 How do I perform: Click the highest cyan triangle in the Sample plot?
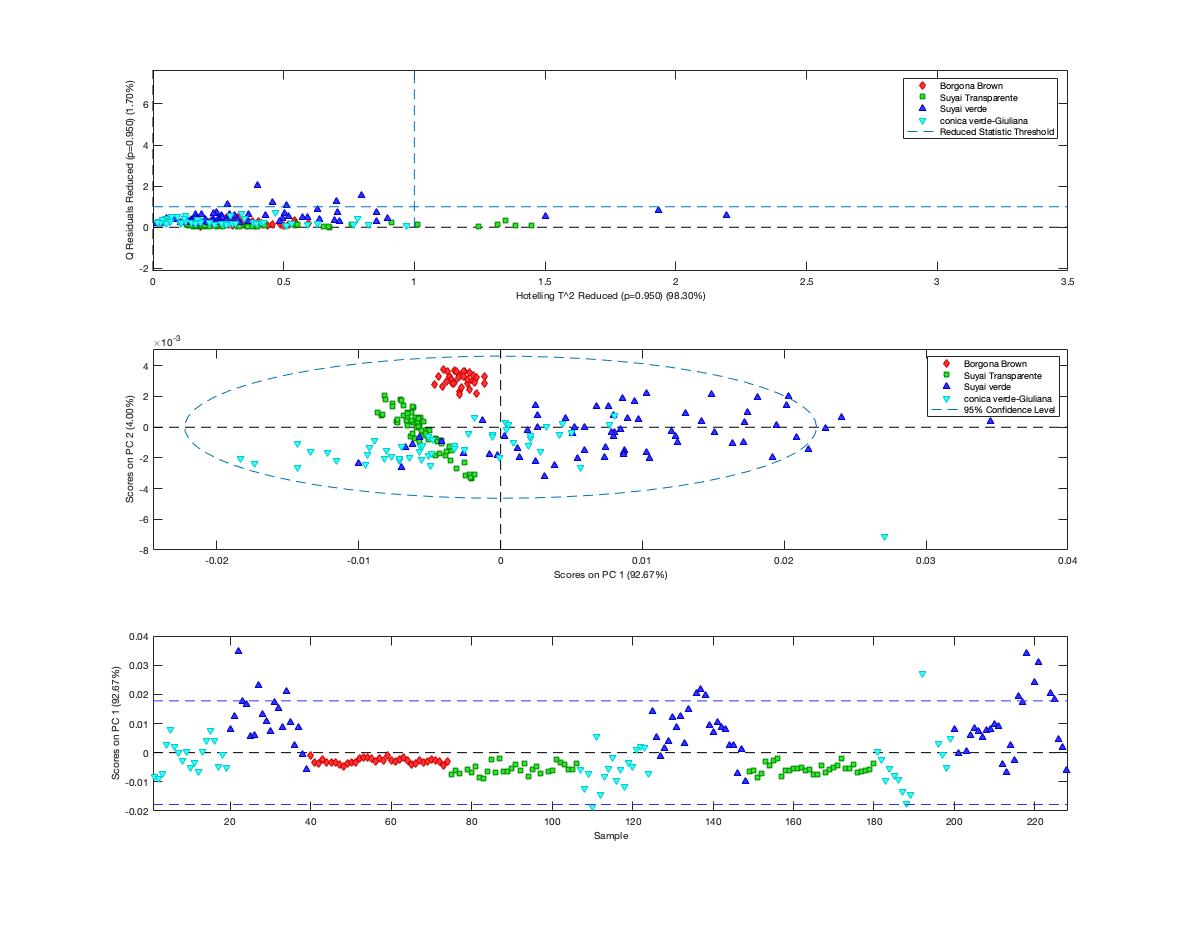[922, 674]
